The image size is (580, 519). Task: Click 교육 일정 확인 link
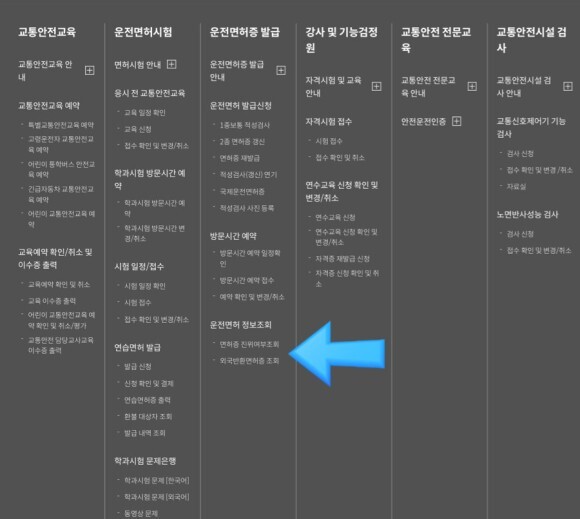pyautogui.click(x=145, y=113)
